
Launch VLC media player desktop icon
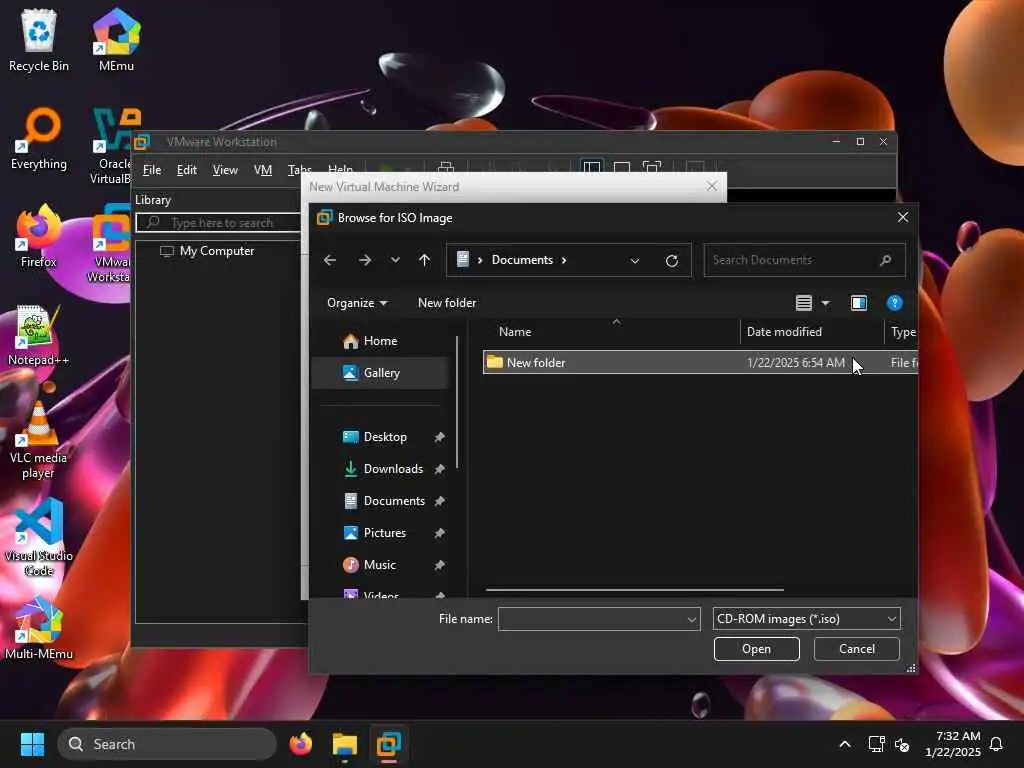pos(39,439)
